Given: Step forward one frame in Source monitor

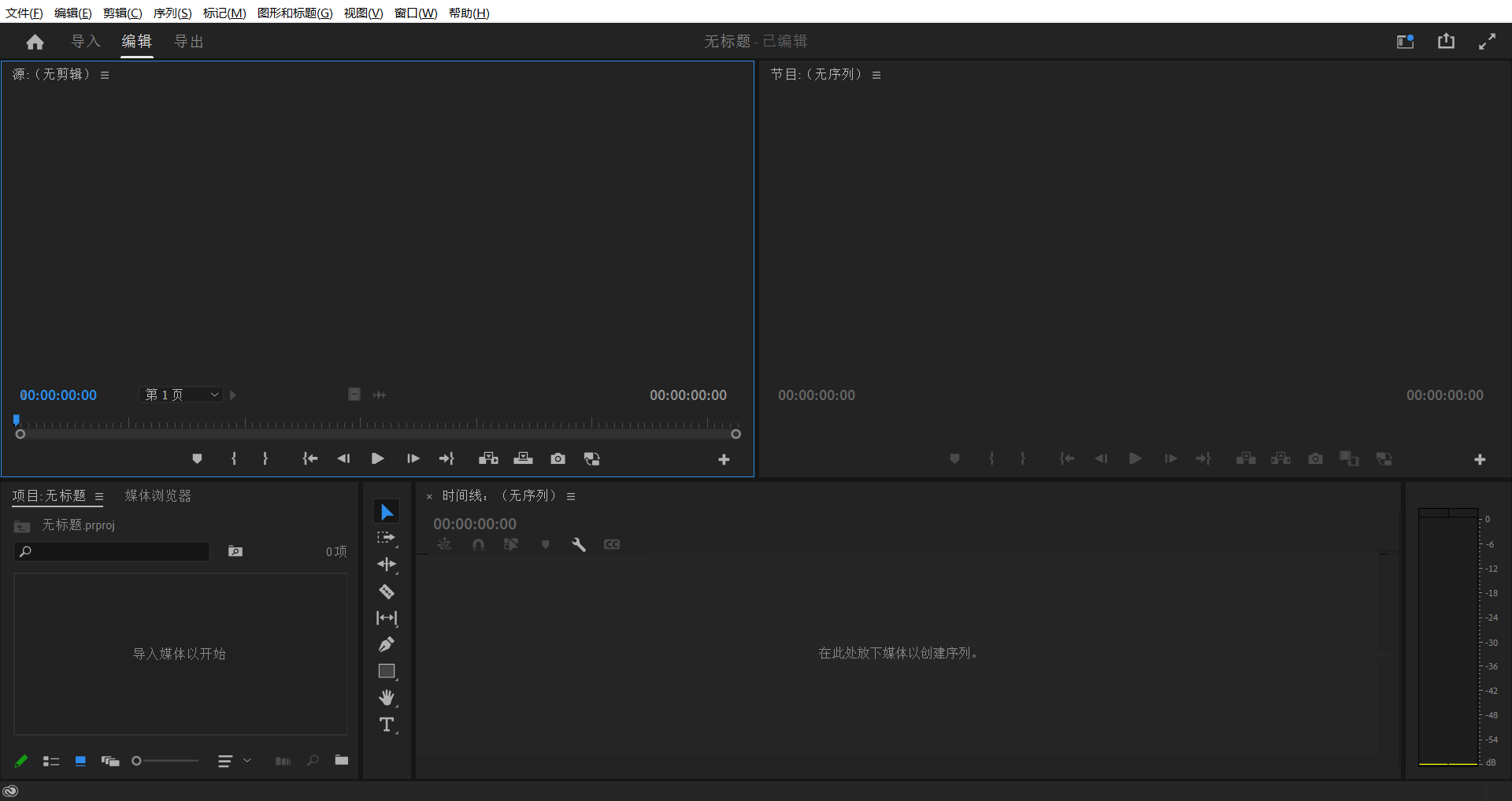Looking at the screenshot, I should point(413,458).
